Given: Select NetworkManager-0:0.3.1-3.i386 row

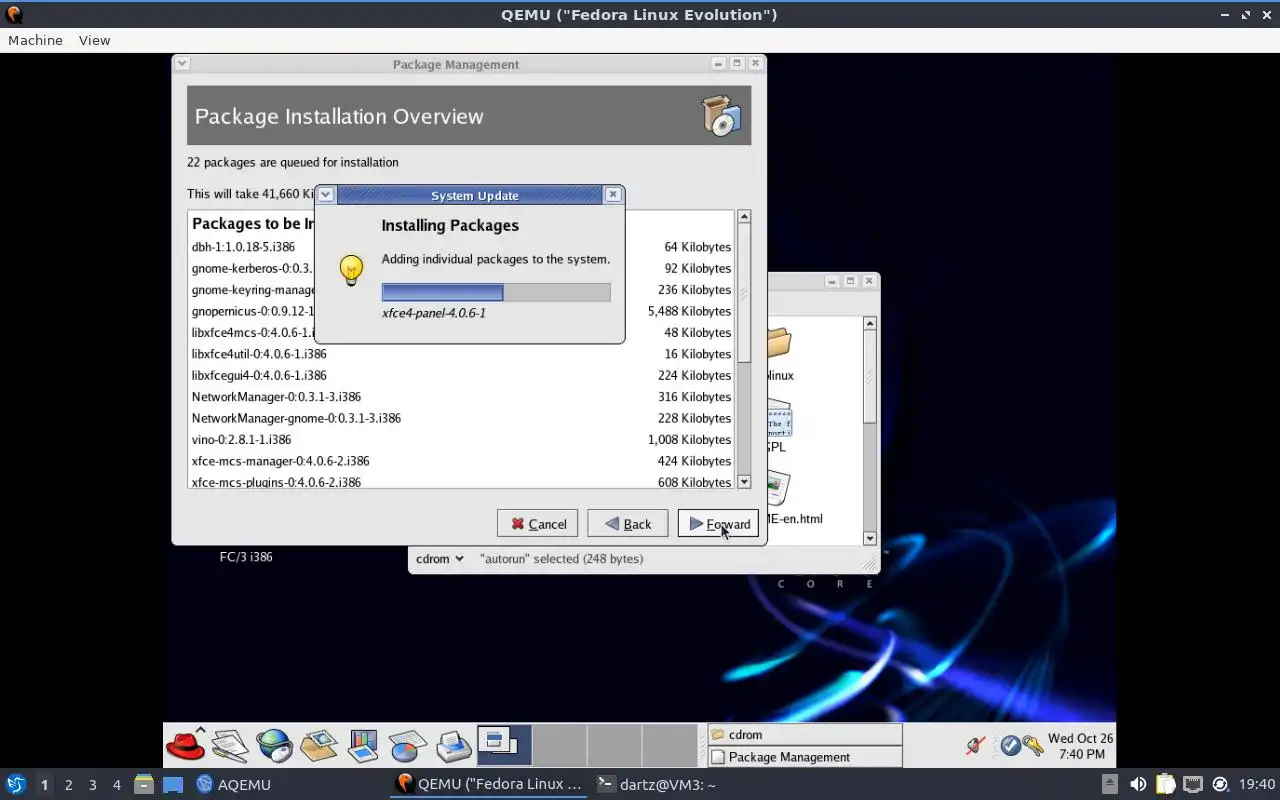Looking at the screenshot, I should [x=461, y=396].
